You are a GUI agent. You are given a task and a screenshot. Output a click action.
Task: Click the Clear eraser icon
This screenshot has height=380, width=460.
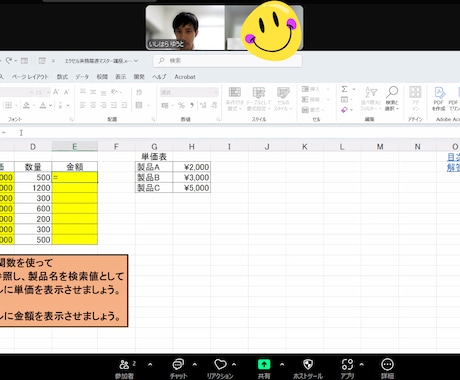344,109
